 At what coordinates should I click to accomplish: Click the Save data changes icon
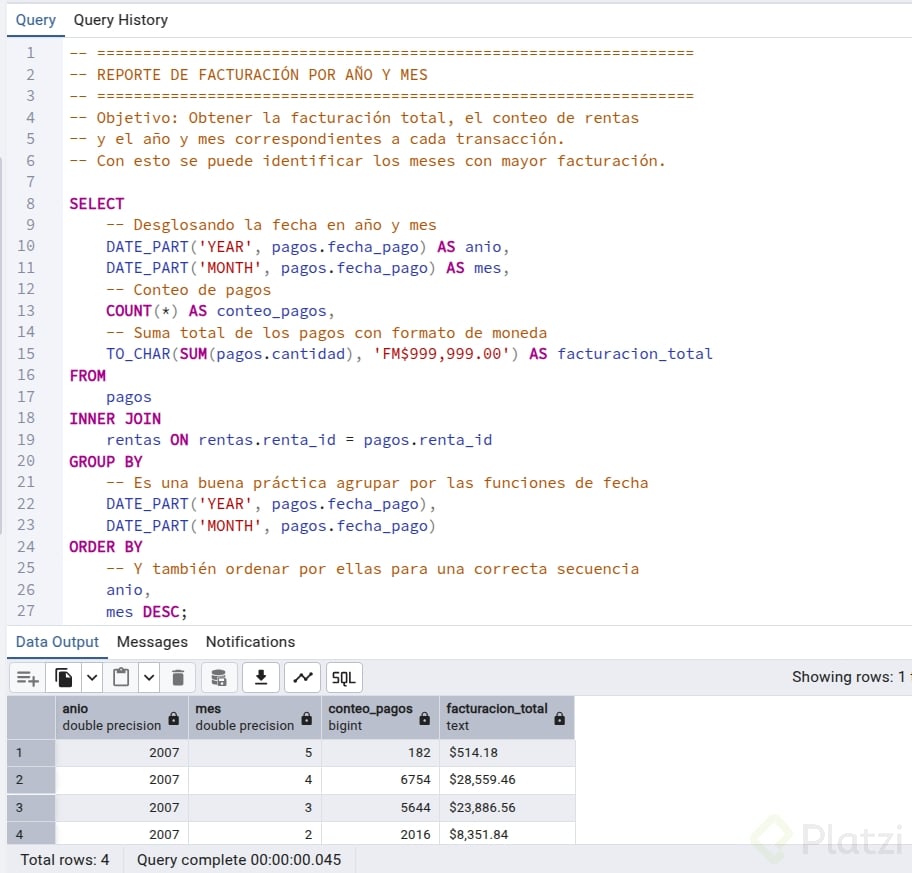tap(219, 678)
